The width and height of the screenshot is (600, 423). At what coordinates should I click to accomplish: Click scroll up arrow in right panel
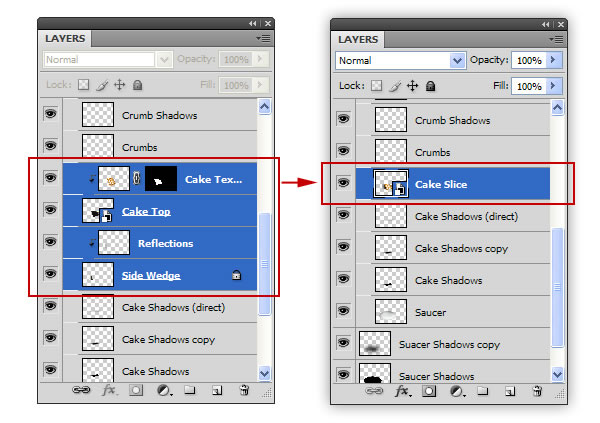click(558, 108)
